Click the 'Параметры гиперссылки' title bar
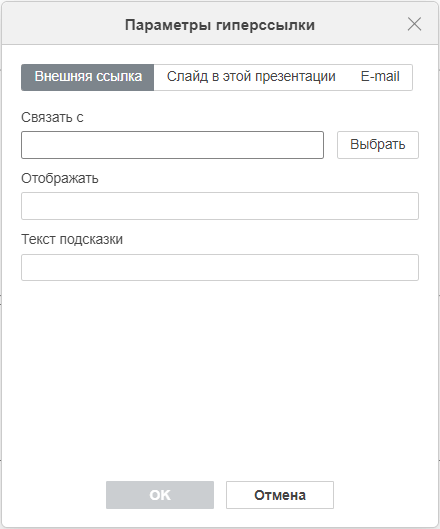The width and height of the screenshot is (440, 529). pyautogui.click(x=220, y=25)
